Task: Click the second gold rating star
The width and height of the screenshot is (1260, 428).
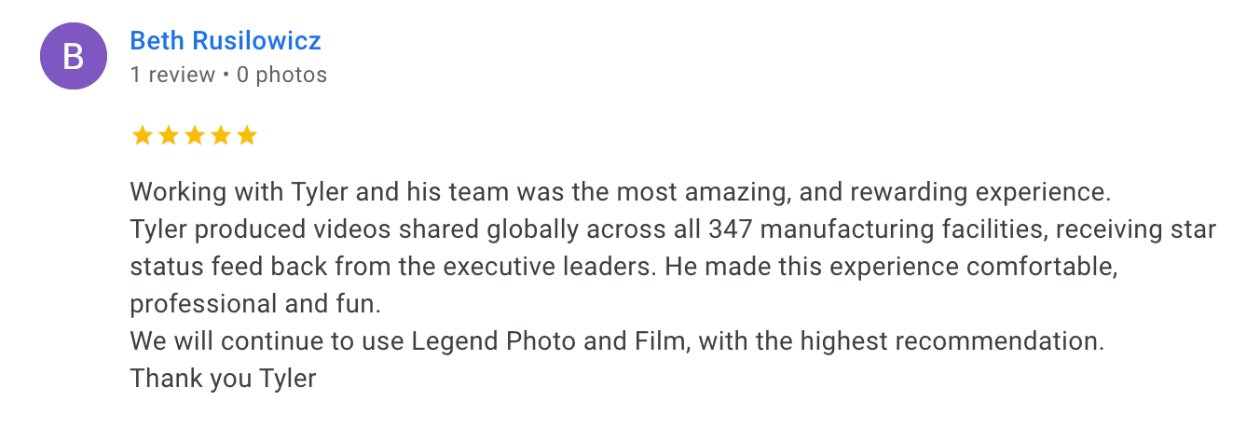Action: click(x=168, y=136)
